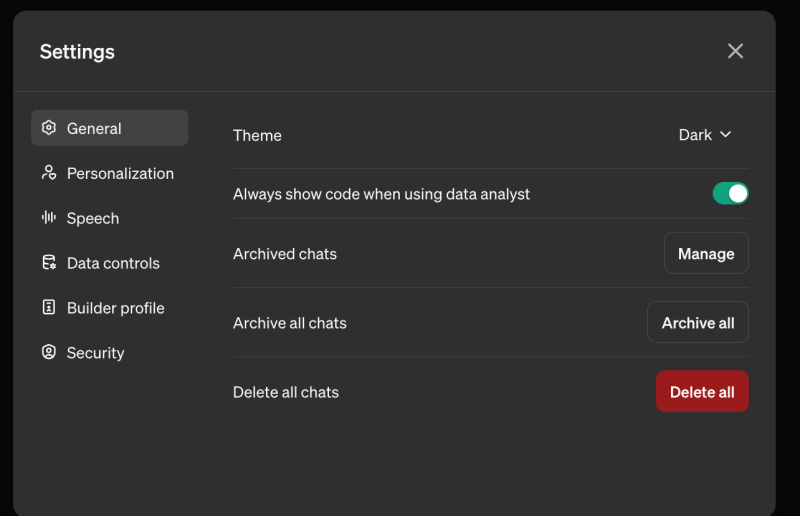Viewport: 800px width, 516px height.
Task: Open the Speech settings section
Action: 93,218
